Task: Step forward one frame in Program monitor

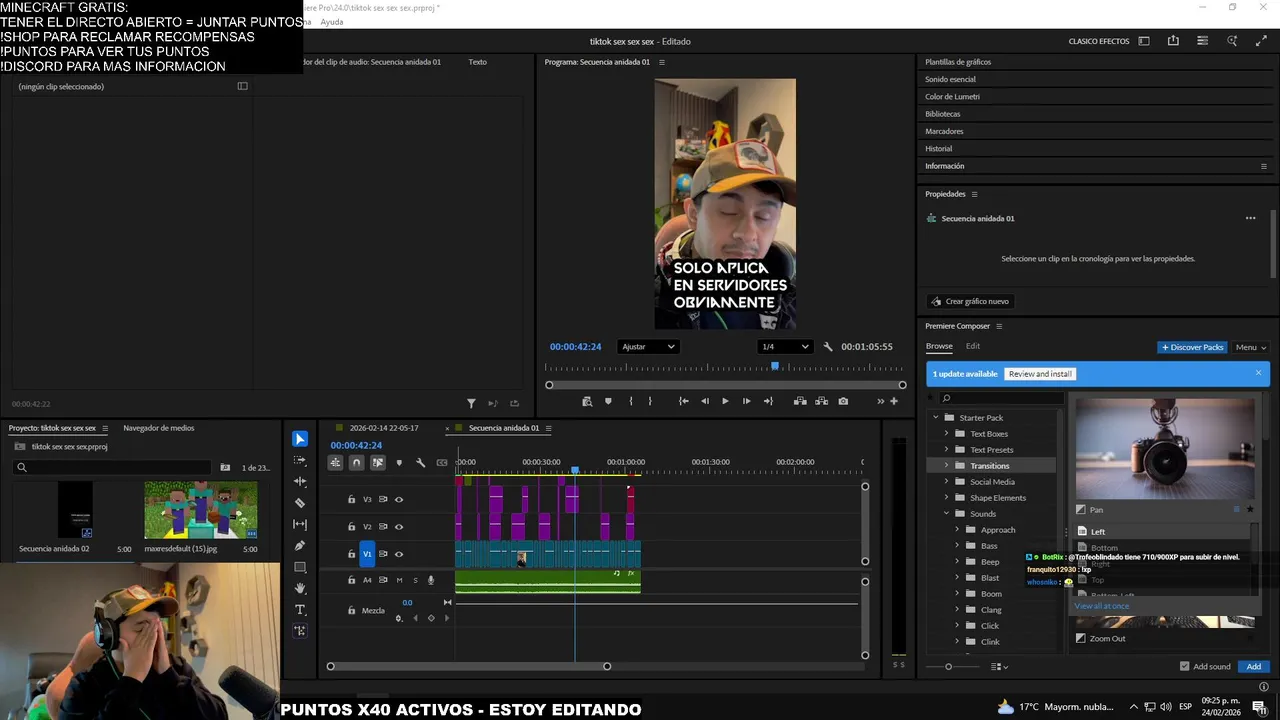Action: point(746,401)
